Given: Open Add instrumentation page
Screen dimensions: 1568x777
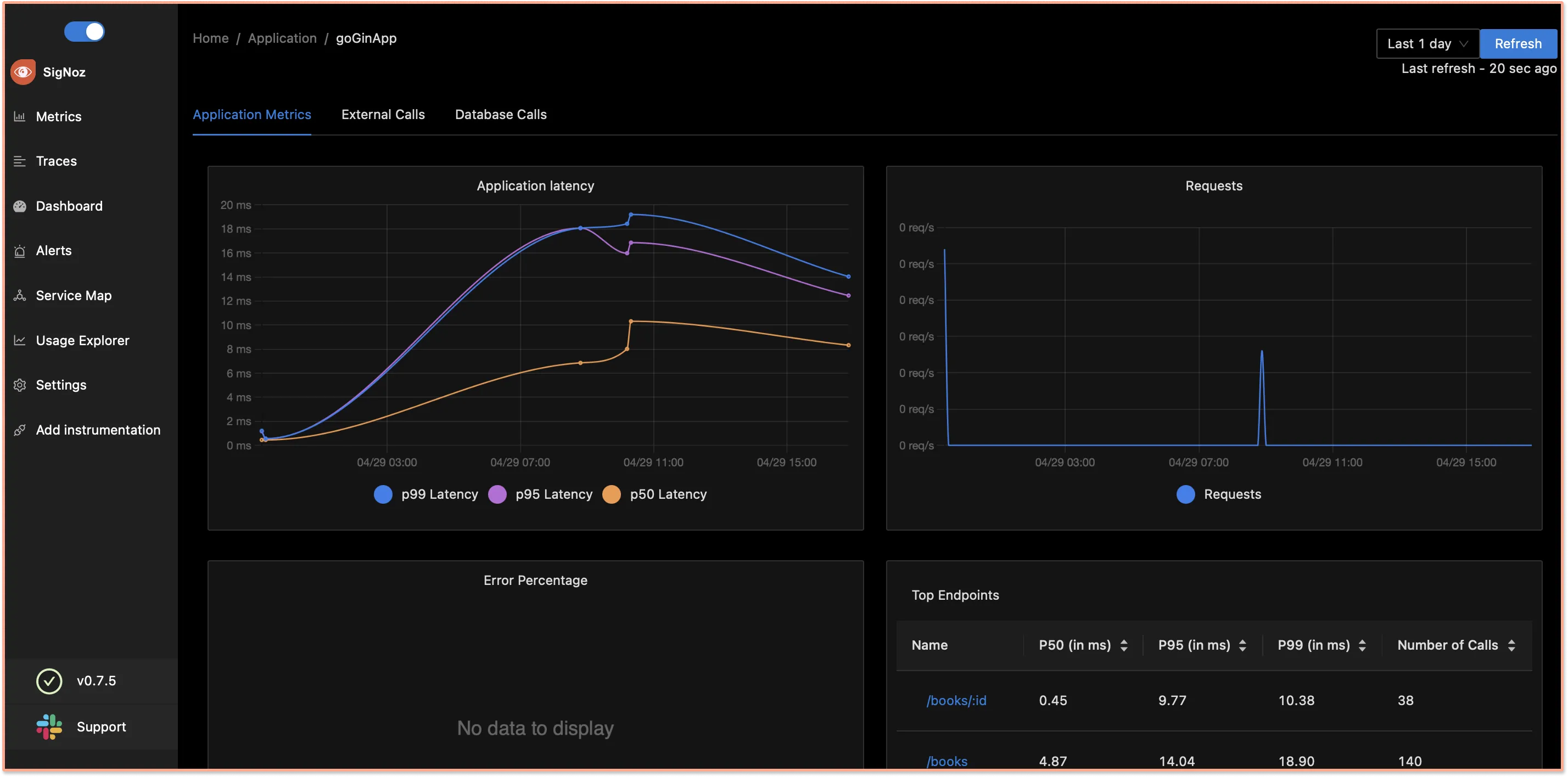Looking at the screenshot, I should coord(98,430).
